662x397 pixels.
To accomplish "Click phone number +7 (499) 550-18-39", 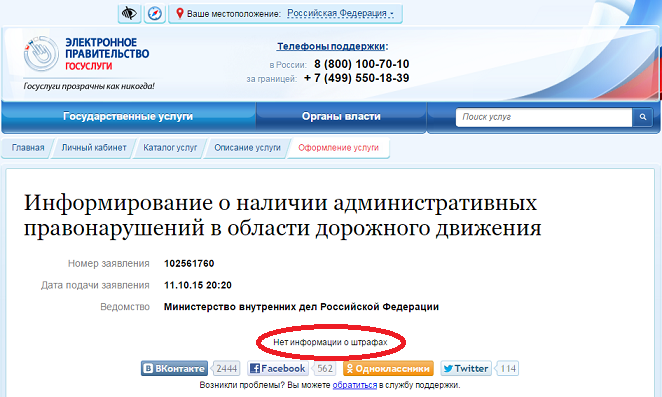I will point(356,78).
